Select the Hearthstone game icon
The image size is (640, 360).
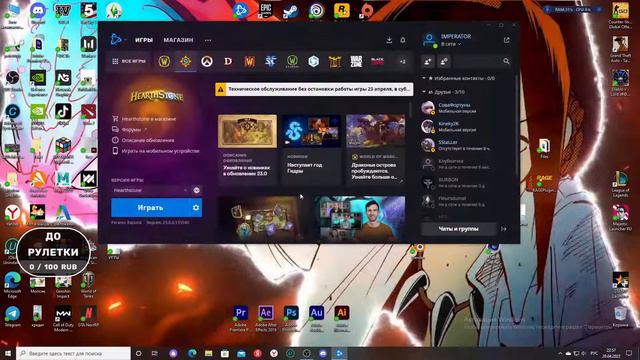(x=185, y=61)
